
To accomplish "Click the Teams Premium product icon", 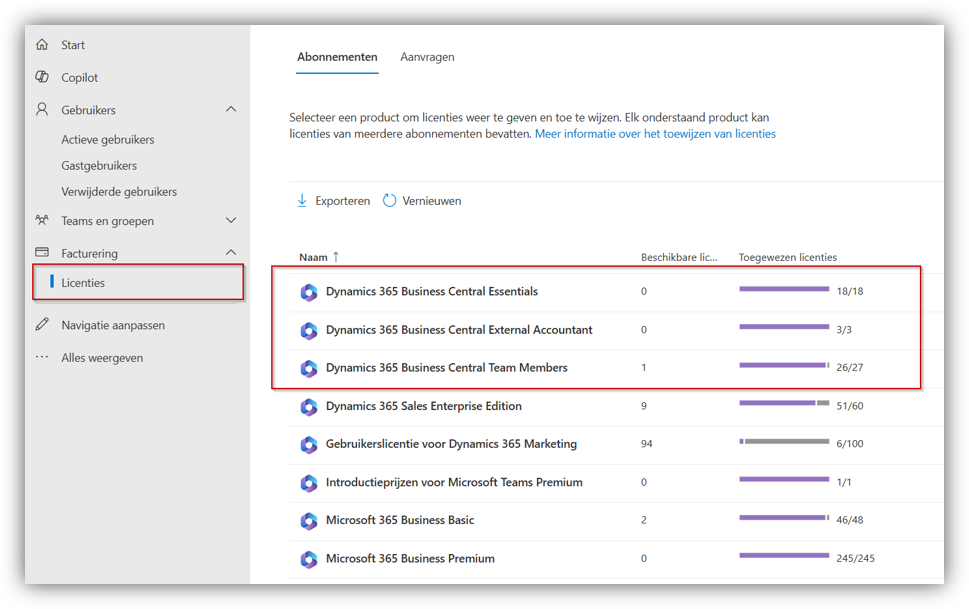I will pyautogui.click(x=309, y=482).
